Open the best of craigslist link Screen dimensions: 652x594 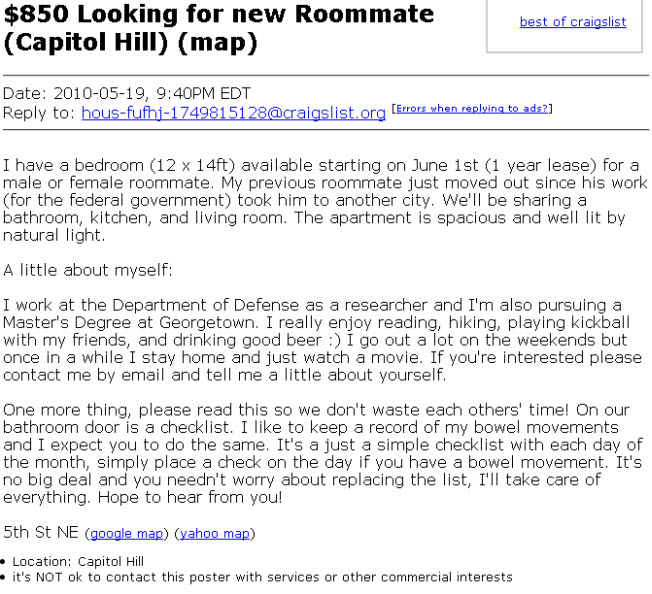[x=573, y=22]
